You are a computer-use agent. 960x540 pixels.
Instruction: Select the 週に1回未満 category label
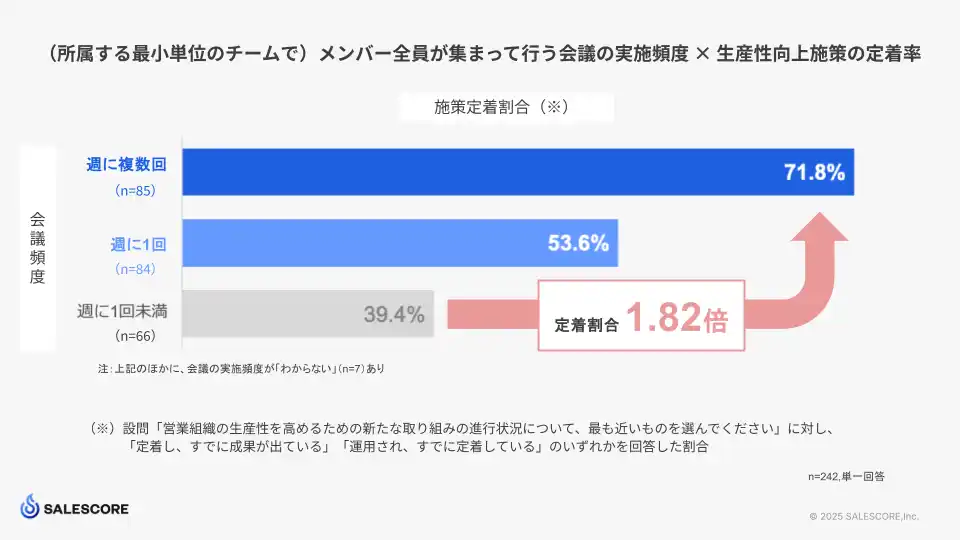pyautogui.click(x=122, y=312)
